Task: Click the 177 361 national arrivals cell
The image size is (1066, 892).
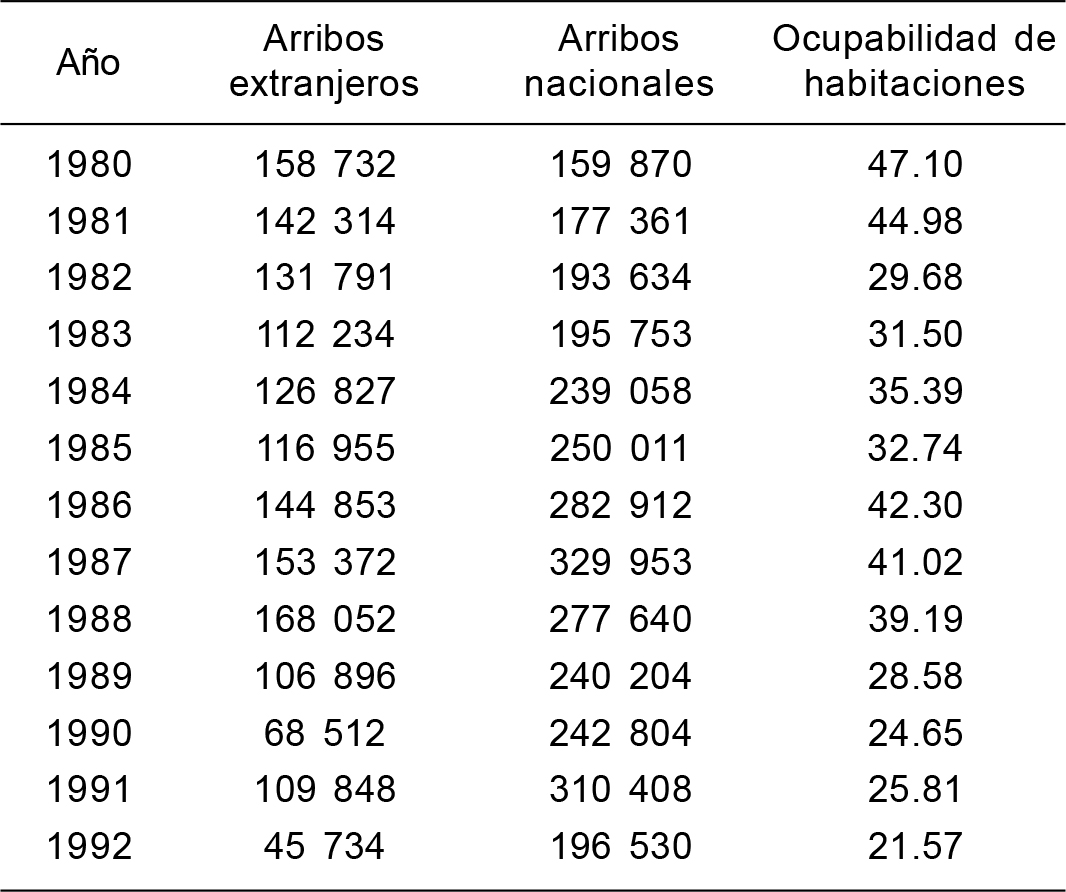Action: 620,221
